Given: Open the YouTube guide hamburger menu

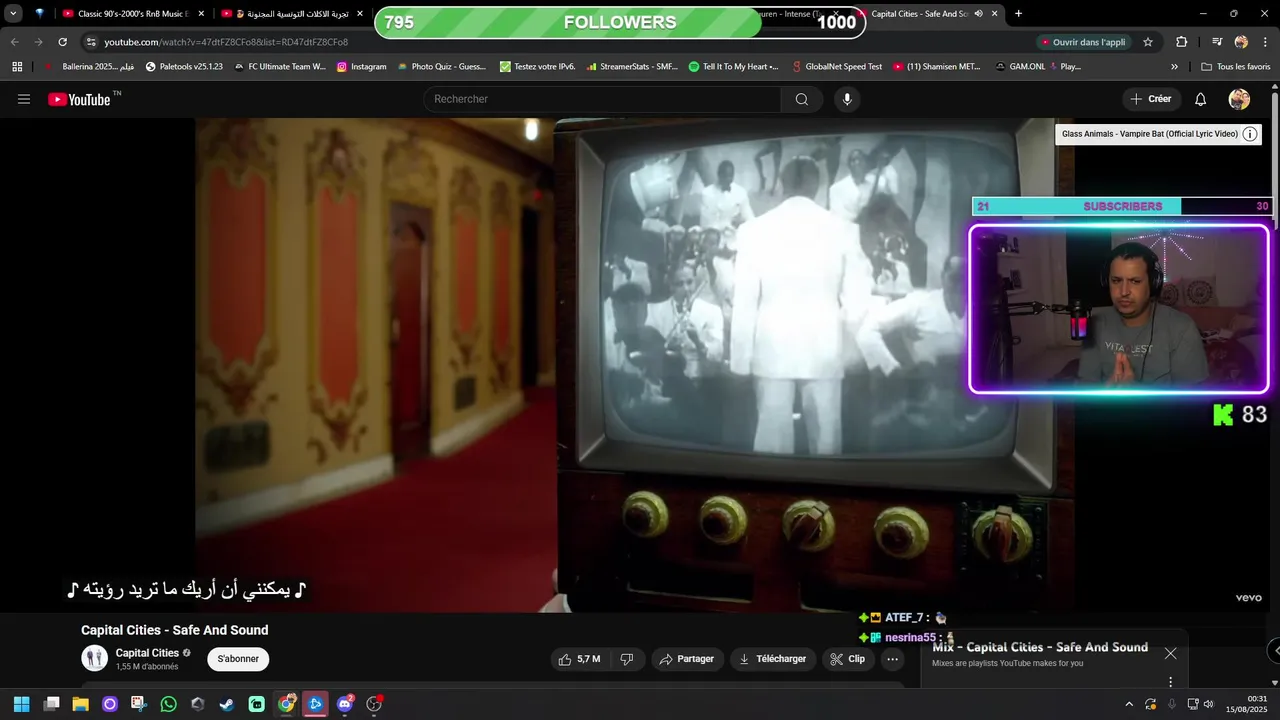Looking at the screenshot, I should click(x=24, y=99).
